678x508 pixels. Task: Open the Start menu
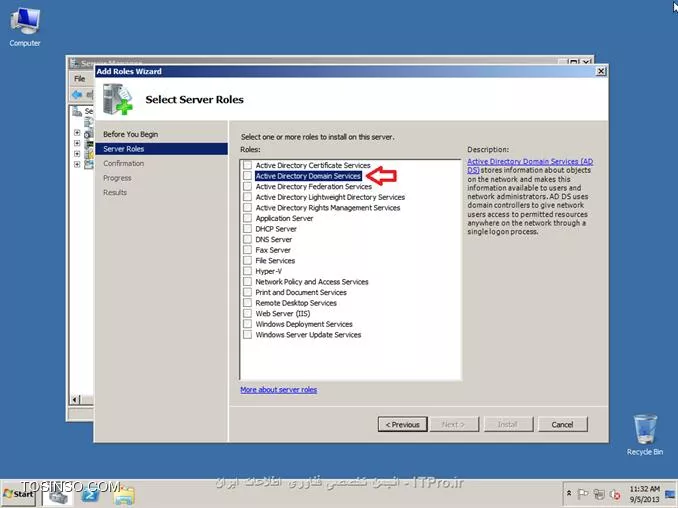pos(19,494)
